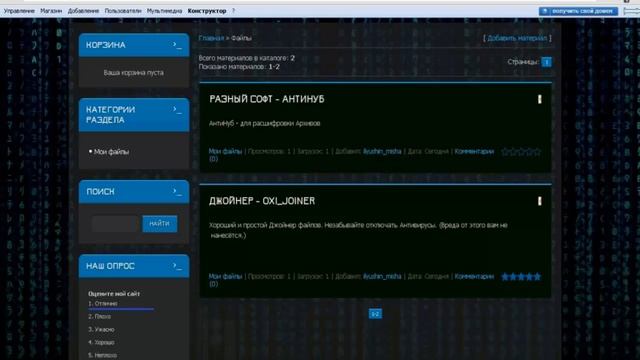The width and height of the screenshot is (640, 360).
Task: Click the 1-2 pagination button
Action: [x=376, y=314]
